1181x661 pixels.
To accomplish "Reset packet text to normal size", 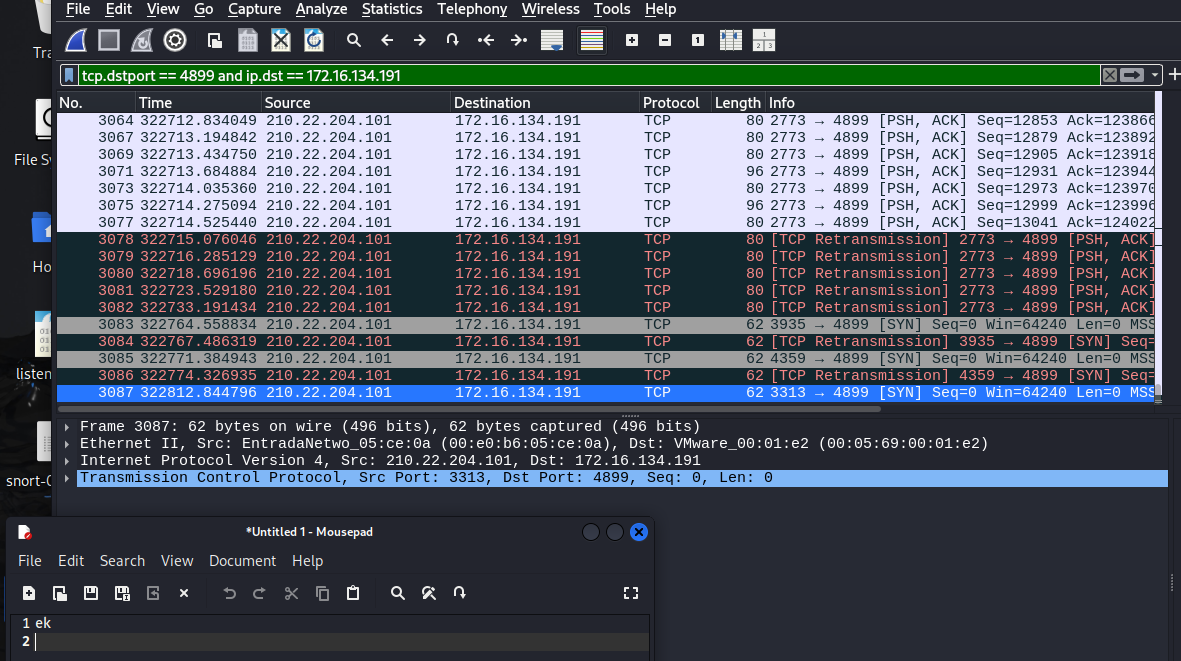I will tap(698, 41).
